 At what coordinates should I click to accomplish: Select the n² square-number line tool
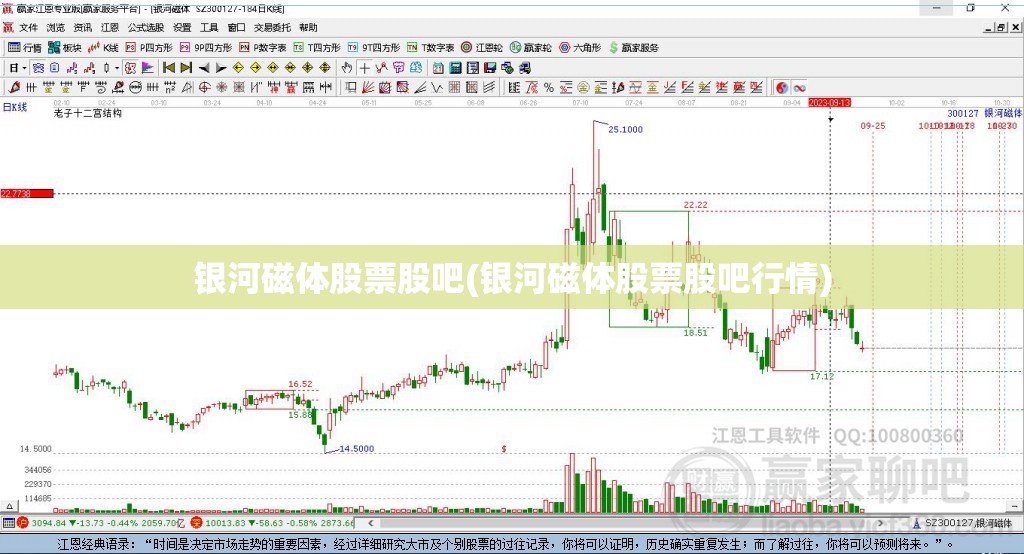(170, 88)
